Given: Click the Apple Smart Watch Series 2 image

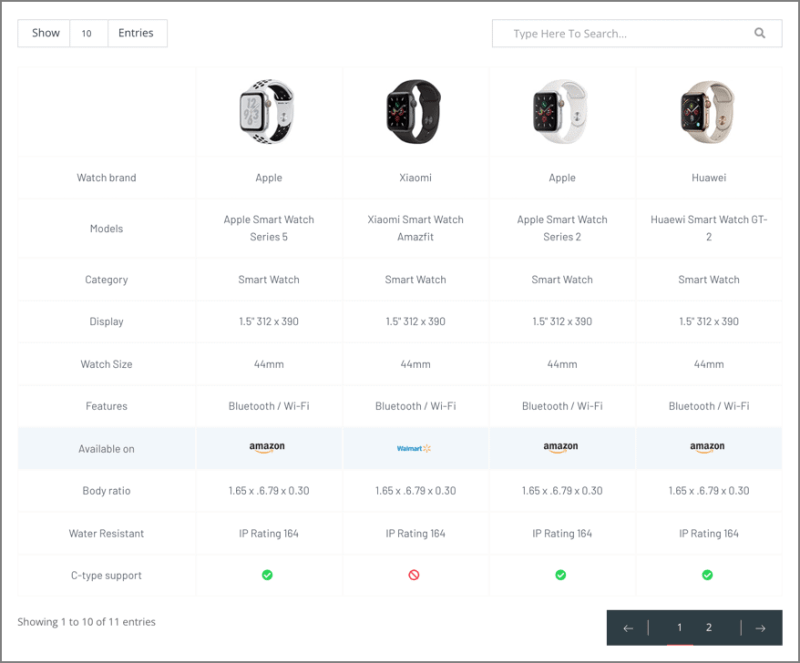Looking at the screenshot, I should pyautogui.click(x=561, y=111).
